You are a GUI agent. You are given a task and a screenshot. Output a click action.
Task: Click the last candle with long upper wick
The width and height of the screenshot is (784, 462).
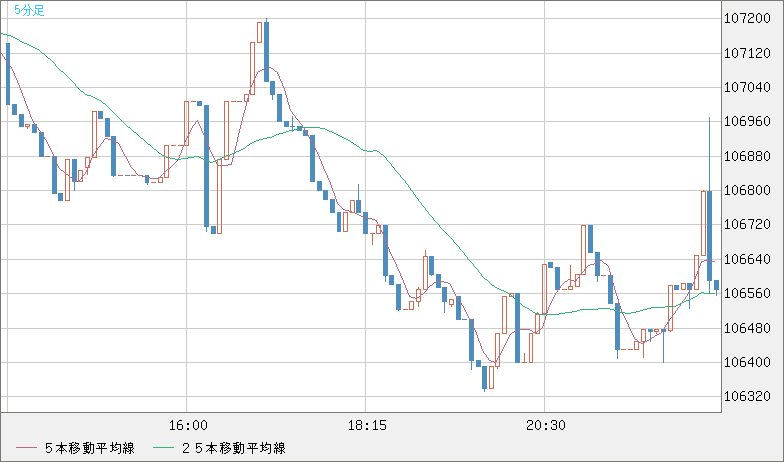709,205
